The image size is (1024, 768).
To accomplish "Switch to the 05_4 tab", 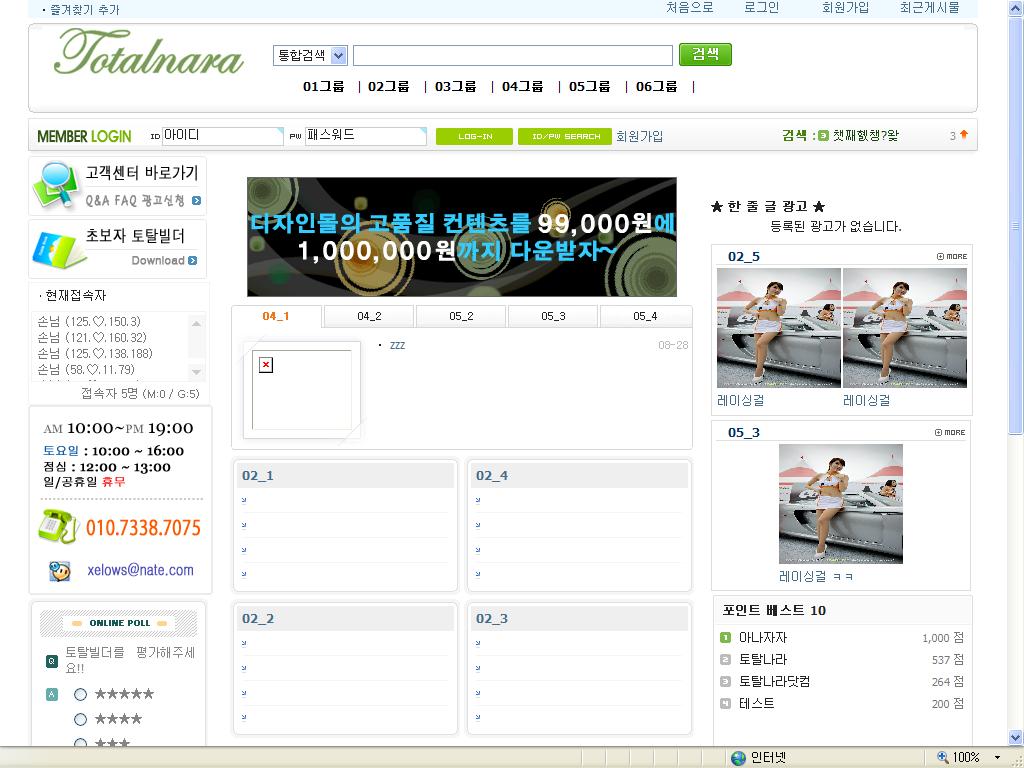I will [x=645, y=316].
